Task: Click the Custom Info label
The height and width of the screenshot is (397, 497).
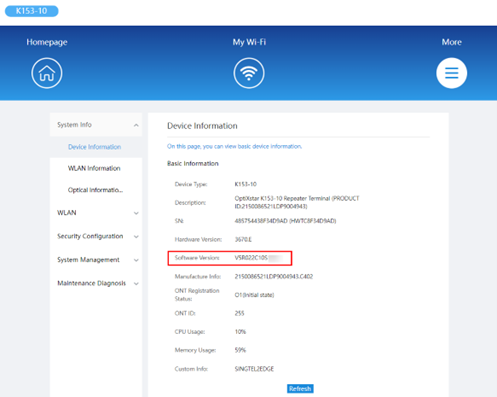Action: [x=191, y=369]
